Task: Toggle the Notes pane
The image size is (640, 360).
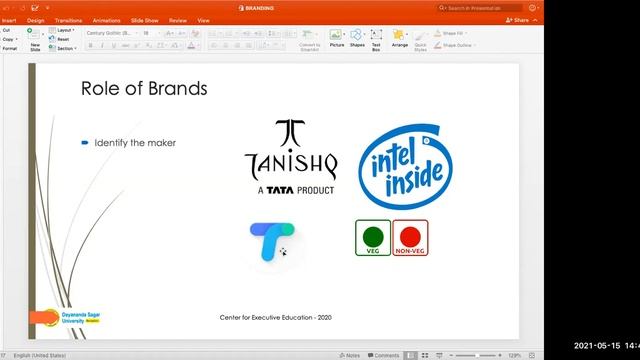Action: point(349,356)
